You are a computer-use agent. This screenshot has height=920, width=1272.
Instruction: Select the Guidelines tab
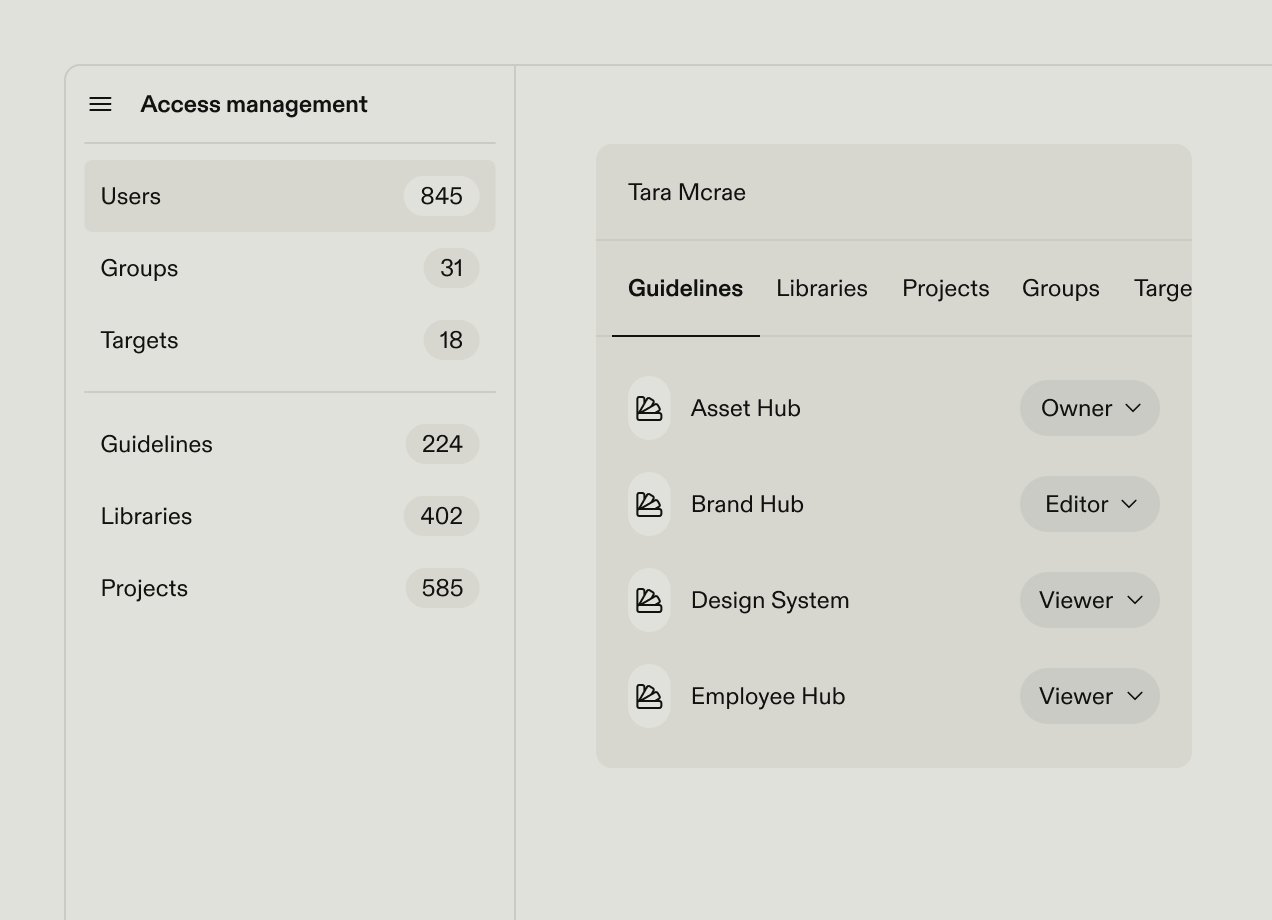[x=685, y=289]
